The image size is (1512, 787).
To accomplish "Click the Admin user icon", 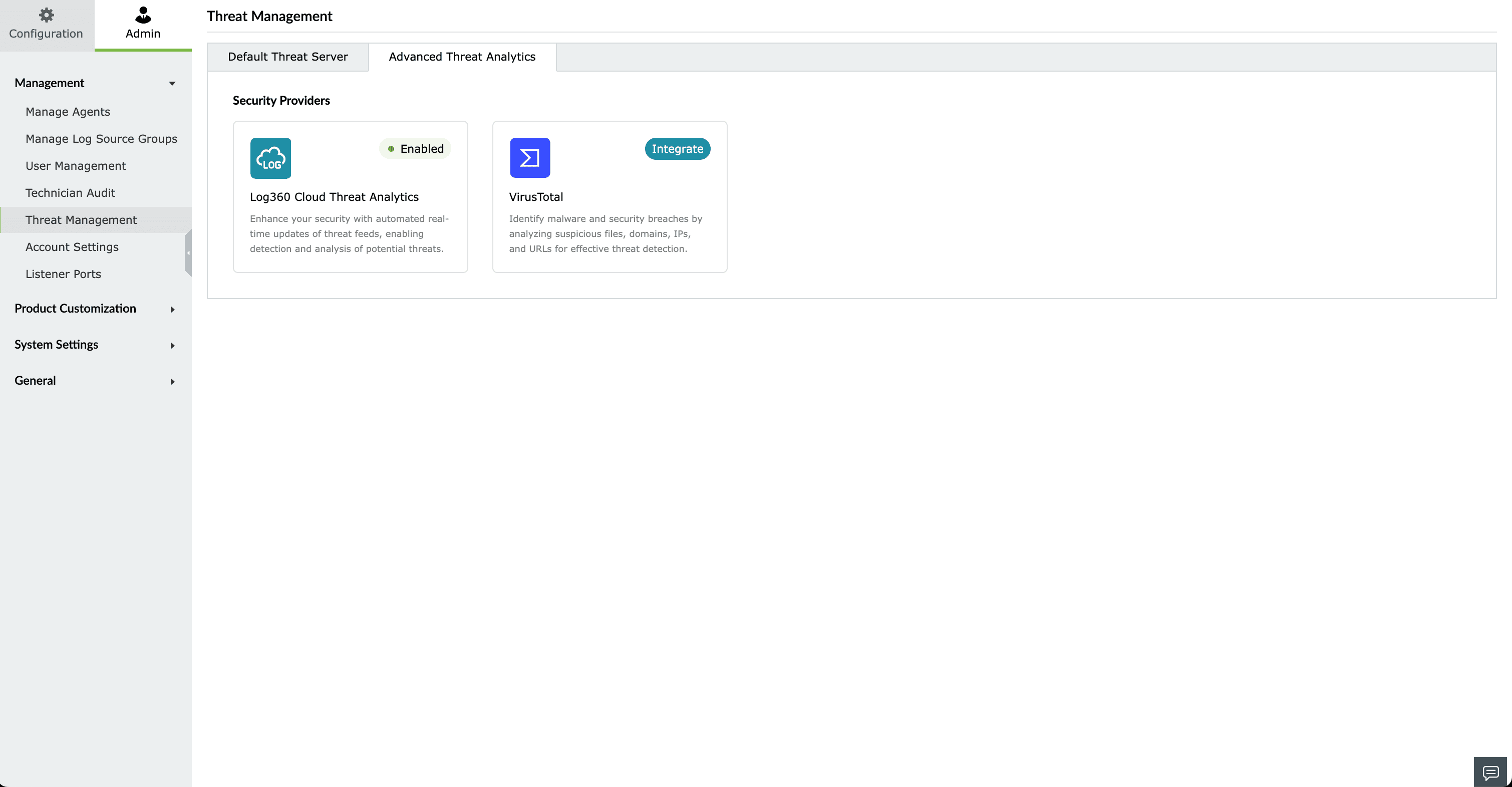I will tap(143, 15).
